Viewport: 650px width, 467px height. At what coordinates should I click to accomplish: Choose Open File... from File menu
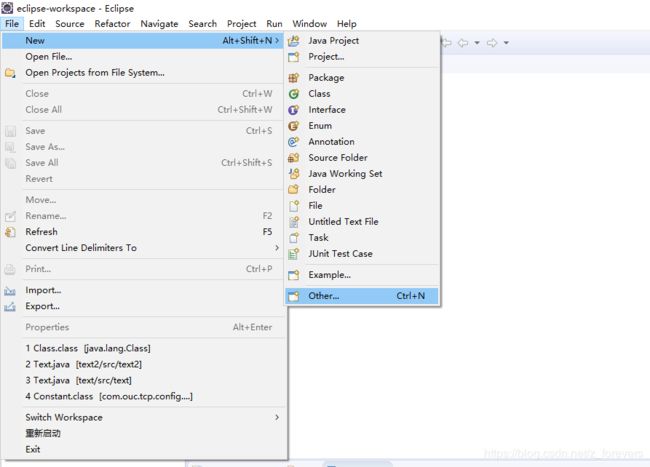[x=143, y=56]
